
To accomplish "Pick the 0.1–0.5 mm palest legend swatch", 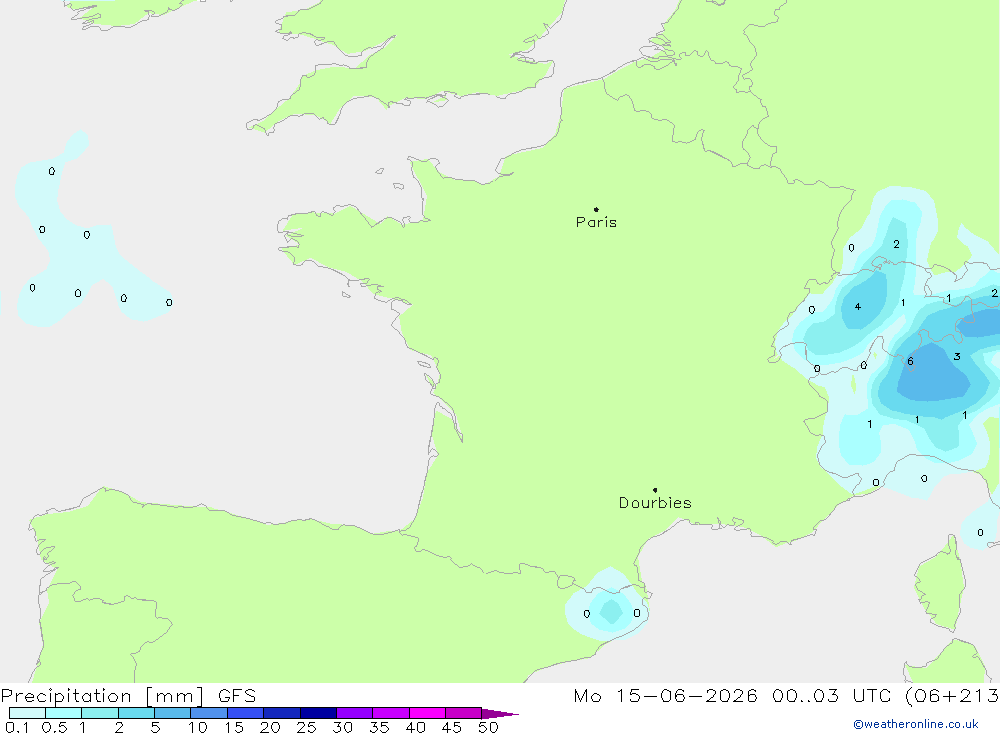I will pyautogui.click(x=27, y=713).
